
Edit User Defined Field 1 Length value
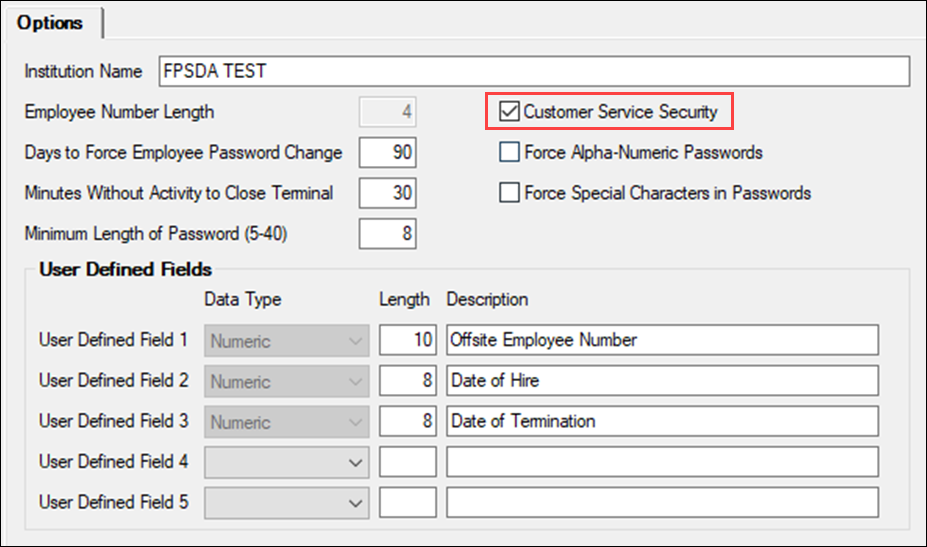tap(408, 340)
